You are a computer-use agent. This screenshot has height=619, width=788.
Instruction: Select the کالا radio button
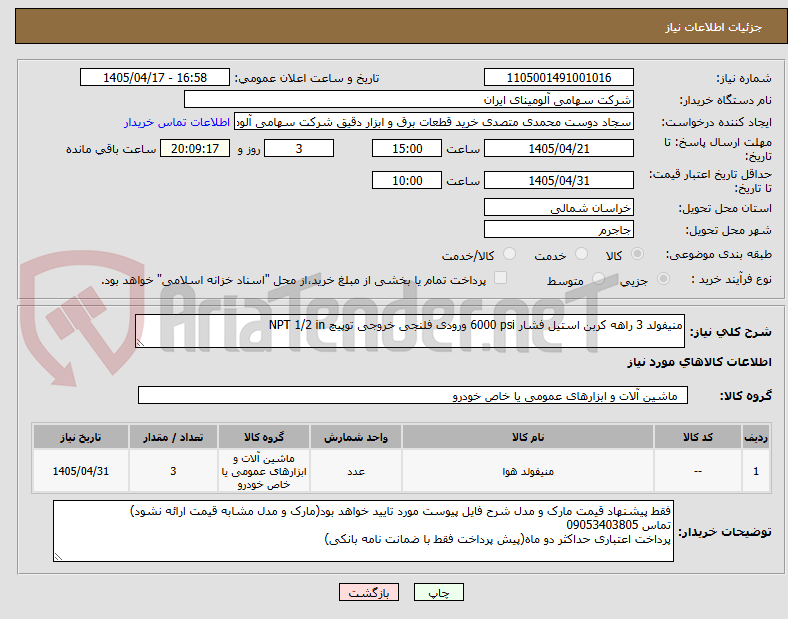[637, 254]
